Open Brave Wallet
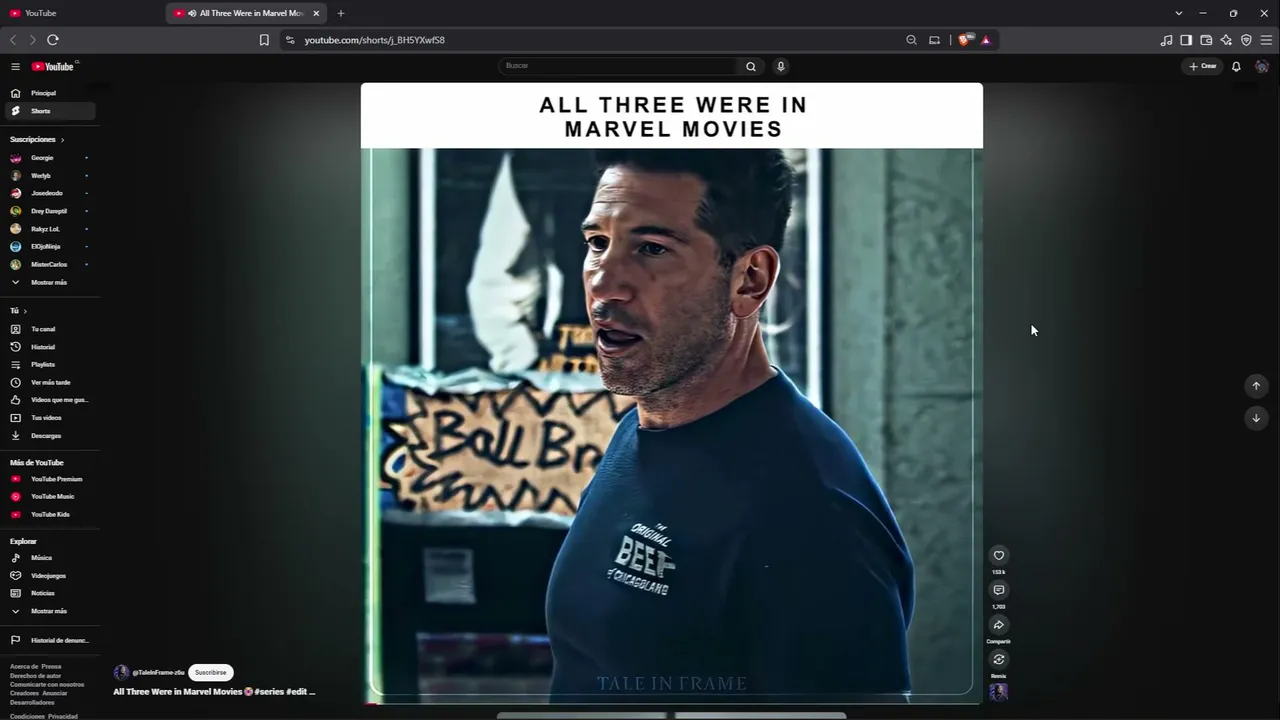The height and width of the screenshot is (720, 1280). (1206, 40)
